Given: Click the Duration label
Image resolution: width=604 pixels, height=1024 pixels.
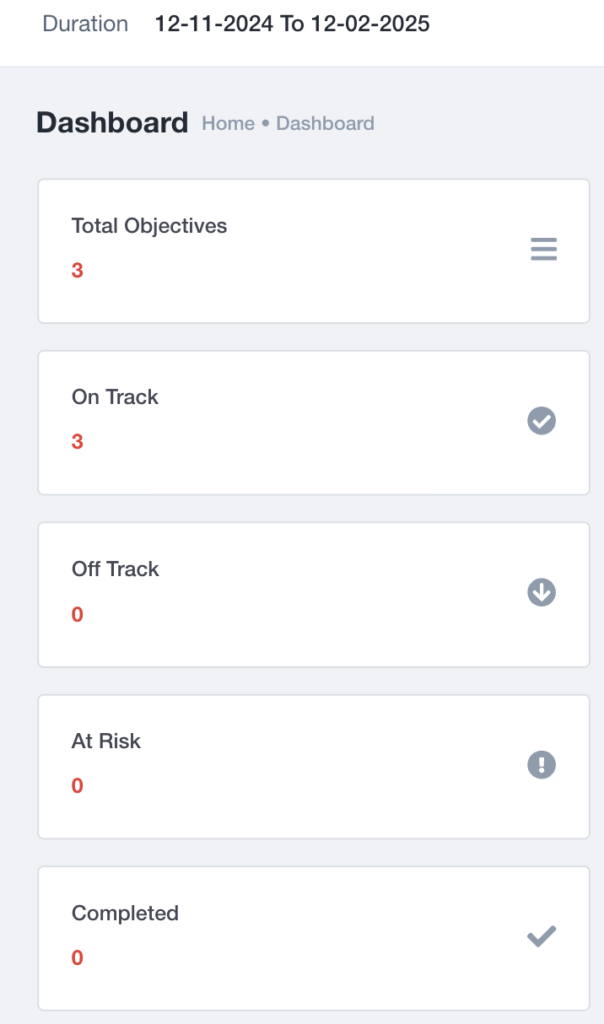Looking at the screenshot, I should (x=85, y=24).
